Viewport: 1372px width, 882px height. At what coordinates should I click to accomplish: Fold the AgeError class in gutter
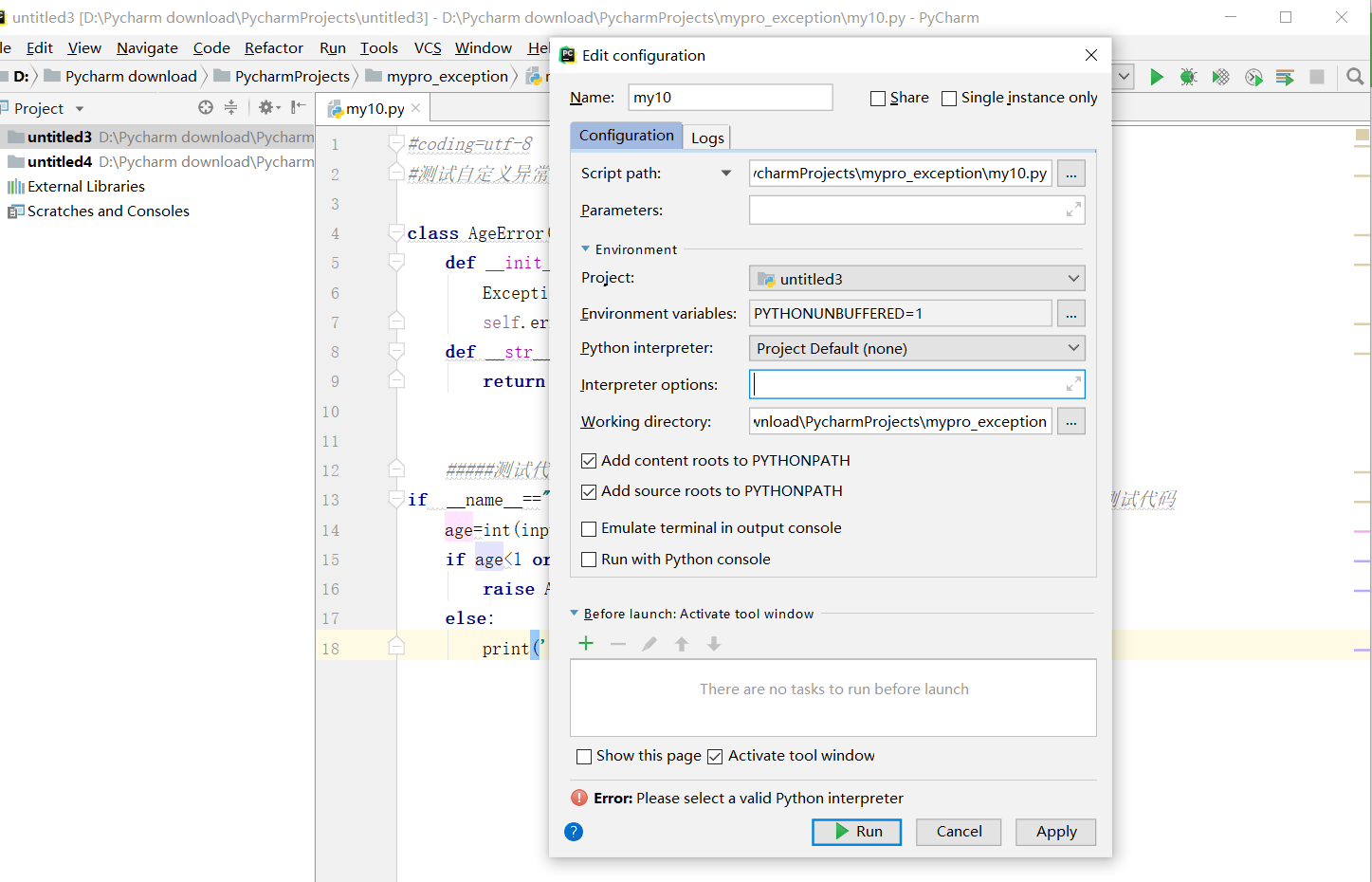point(396,233)
